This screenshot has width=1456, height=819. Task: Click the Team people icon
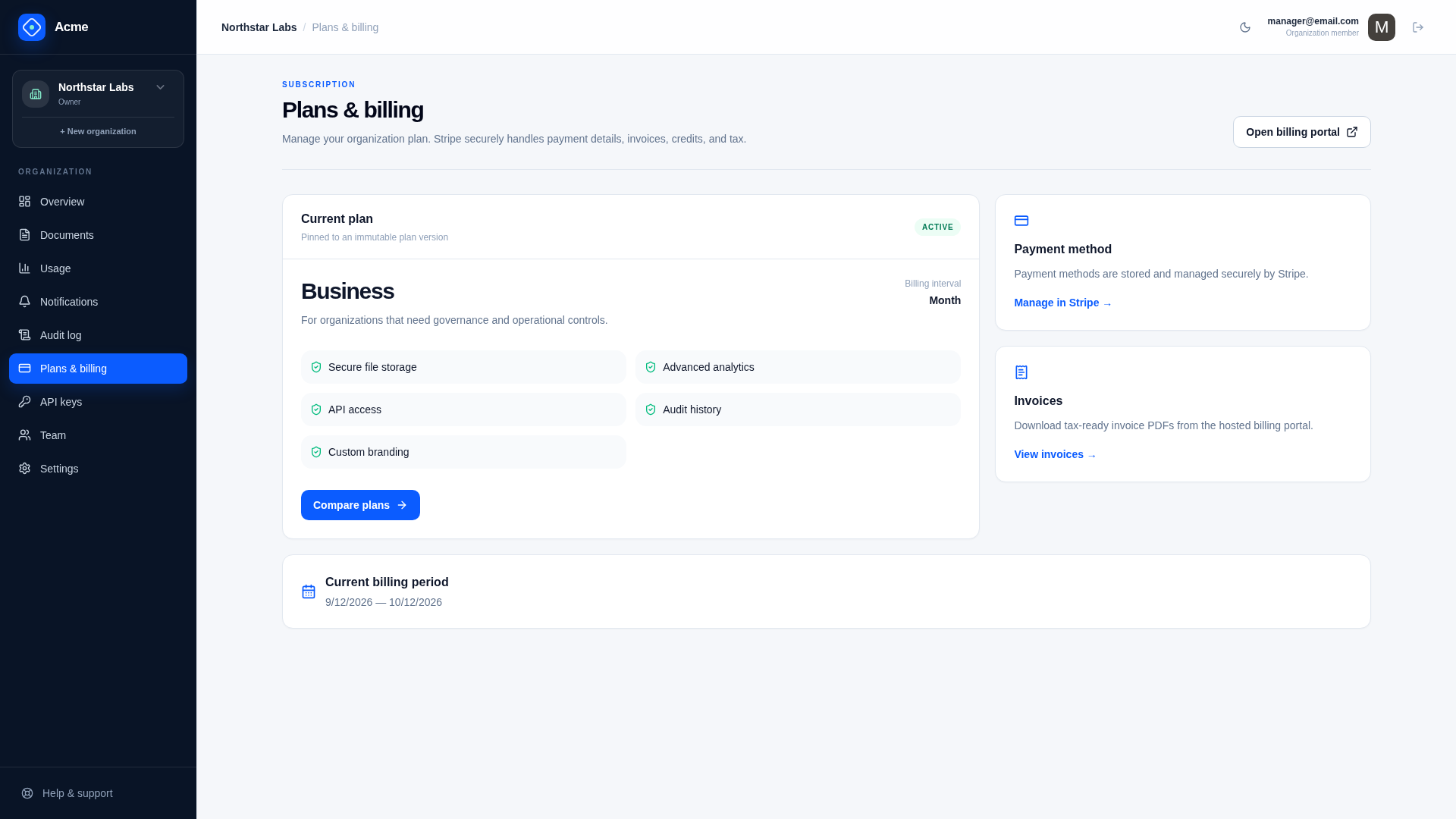[x=25, y=435]
